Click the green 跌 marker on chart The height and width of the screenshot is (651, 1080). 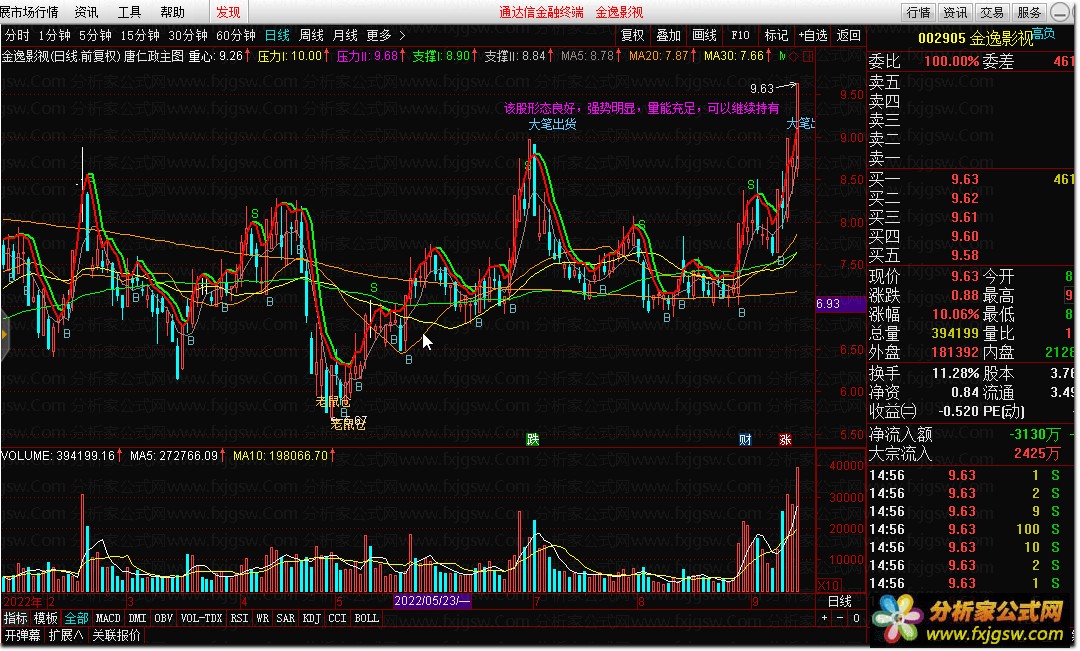point(532,440)
